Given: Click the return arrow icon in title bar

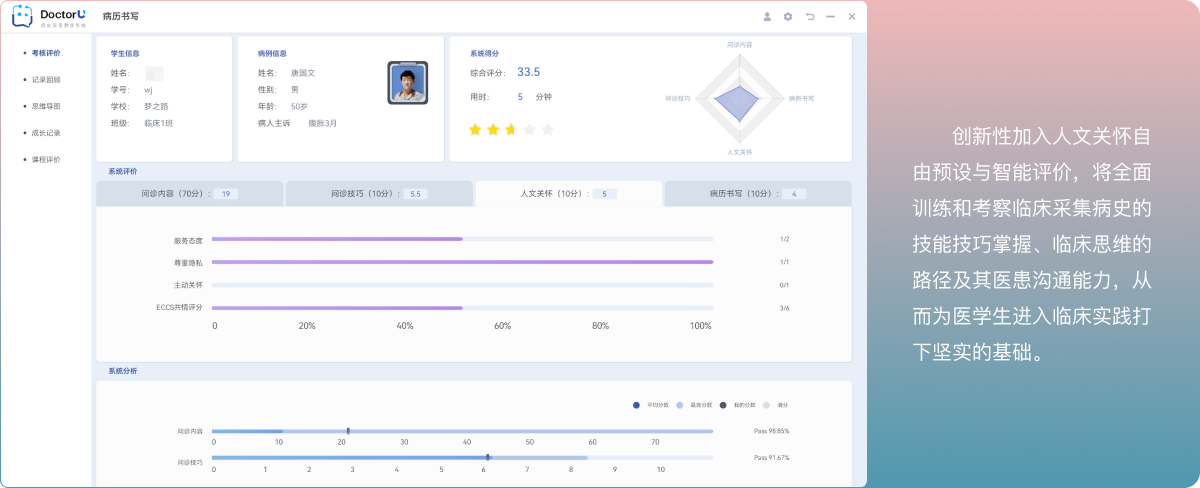Looking at the screenshot, I should (x=809, y=17).
